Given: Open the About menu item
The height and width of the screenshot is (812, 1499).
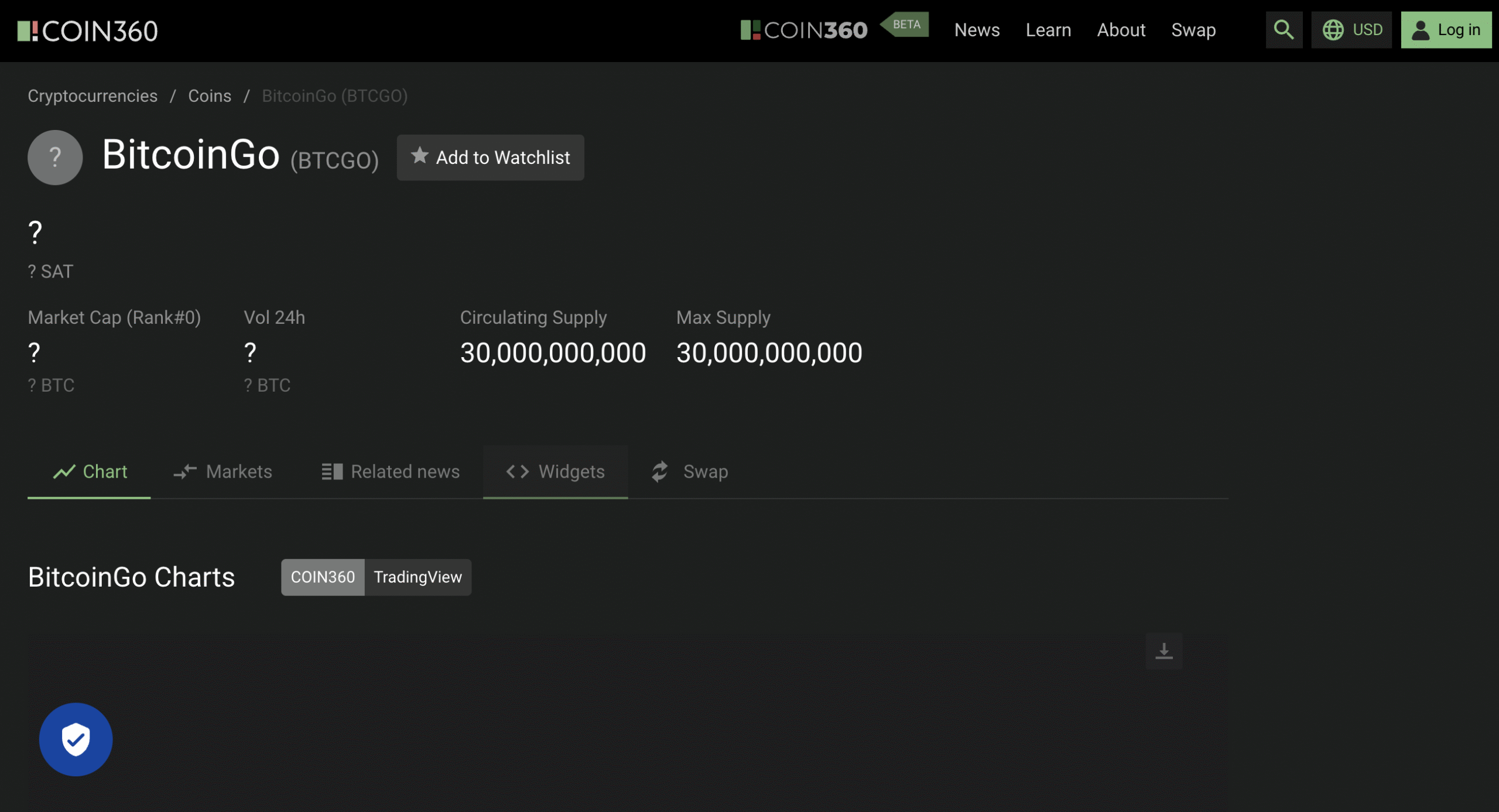Looking at the screenshot, I should [x=1121, y=30].
